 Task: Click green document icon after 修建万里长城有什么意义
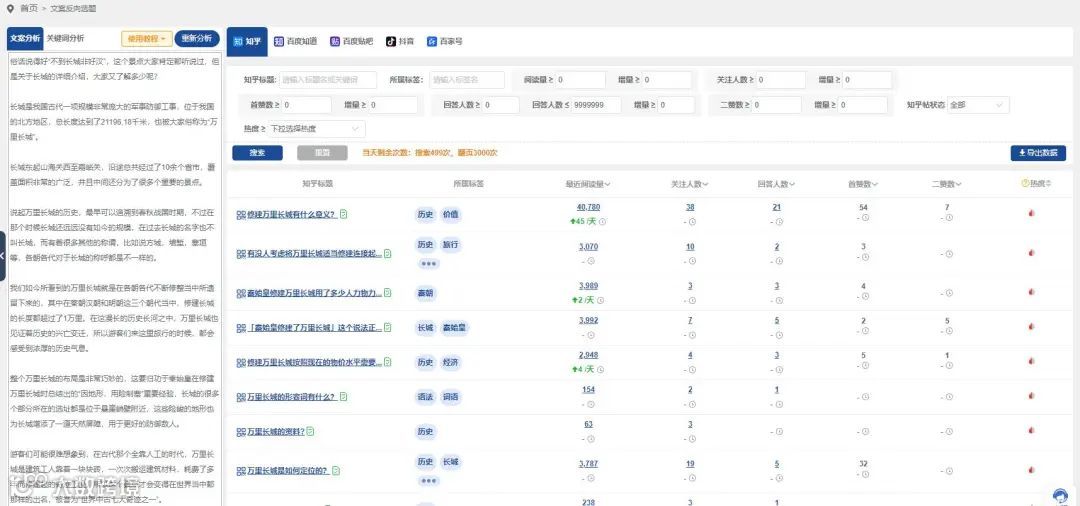[343, 214]
